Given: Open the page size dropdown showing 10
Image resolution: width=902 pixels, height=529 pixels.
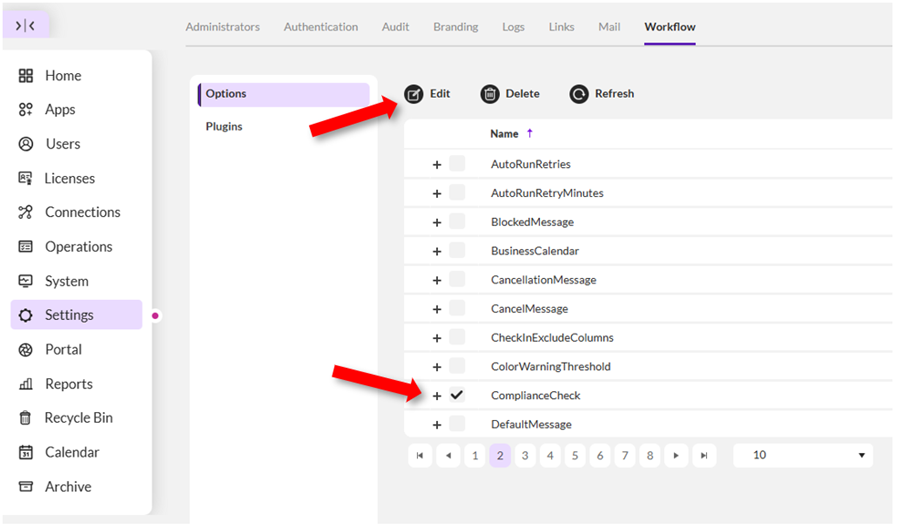Looking at the screenshot, I should pos(802,455).
